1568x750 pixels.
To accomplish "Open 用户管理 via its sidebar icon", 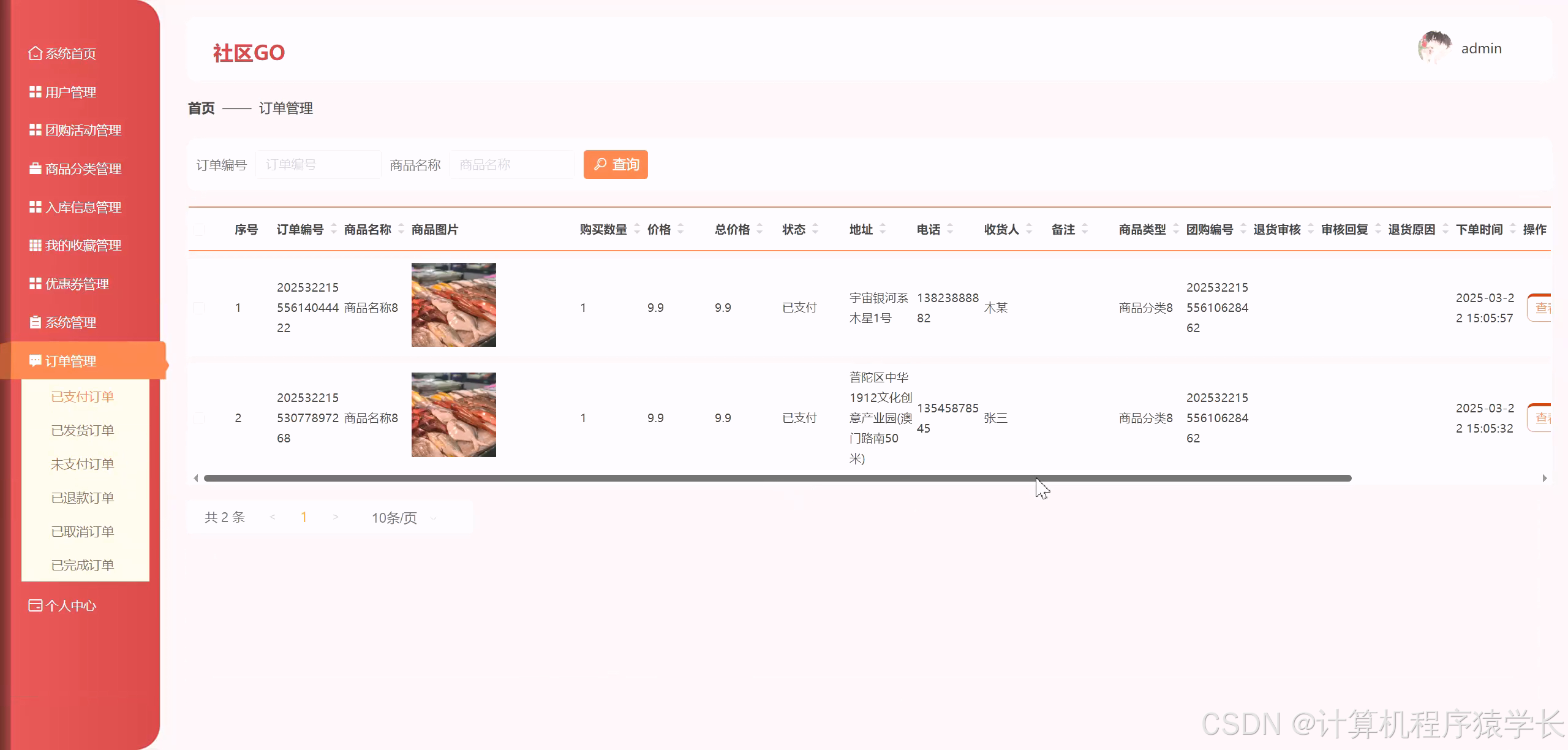I will [35, 92].
